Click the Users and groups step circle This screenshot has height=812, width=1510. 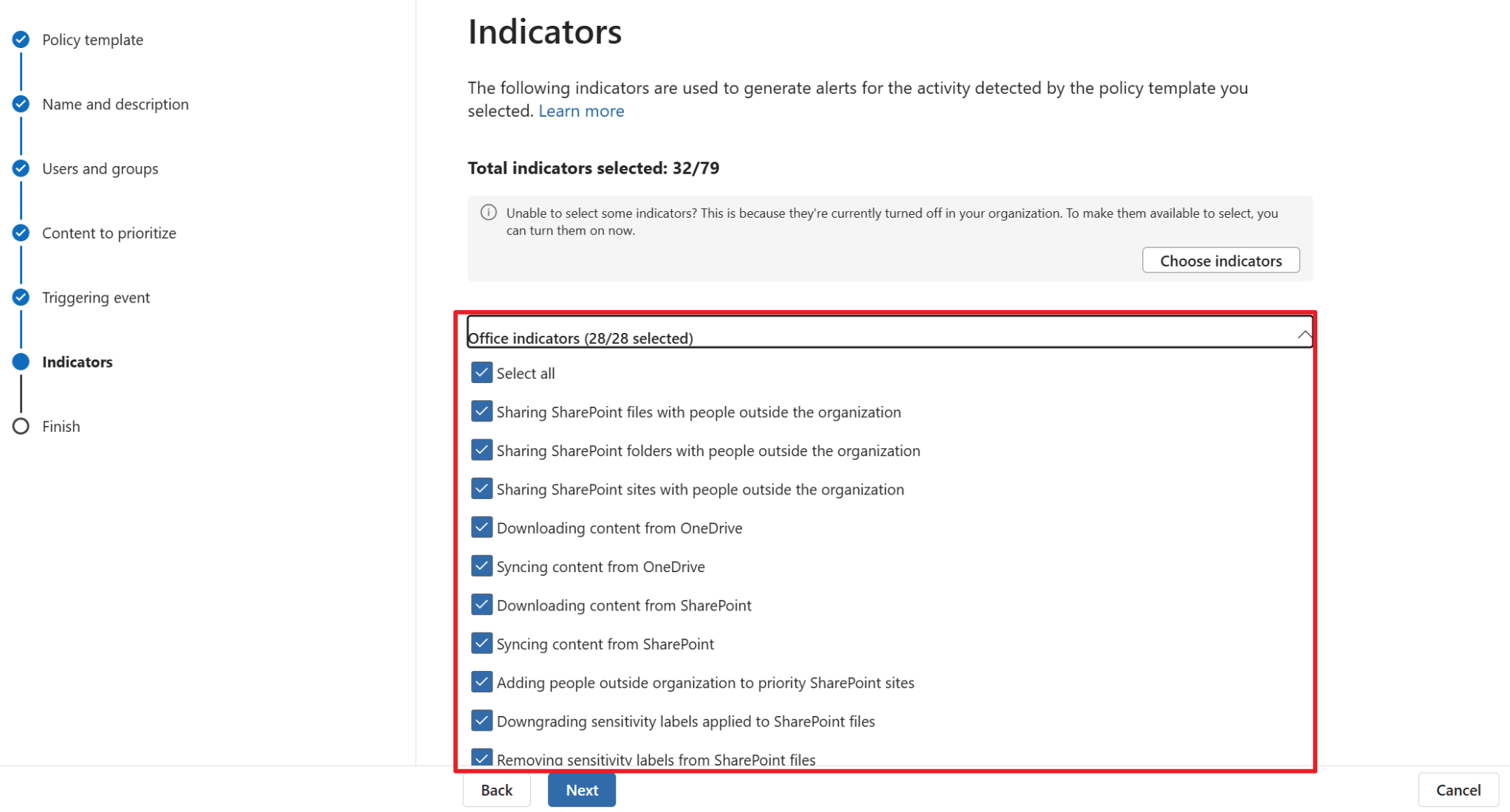coord(20,168)
